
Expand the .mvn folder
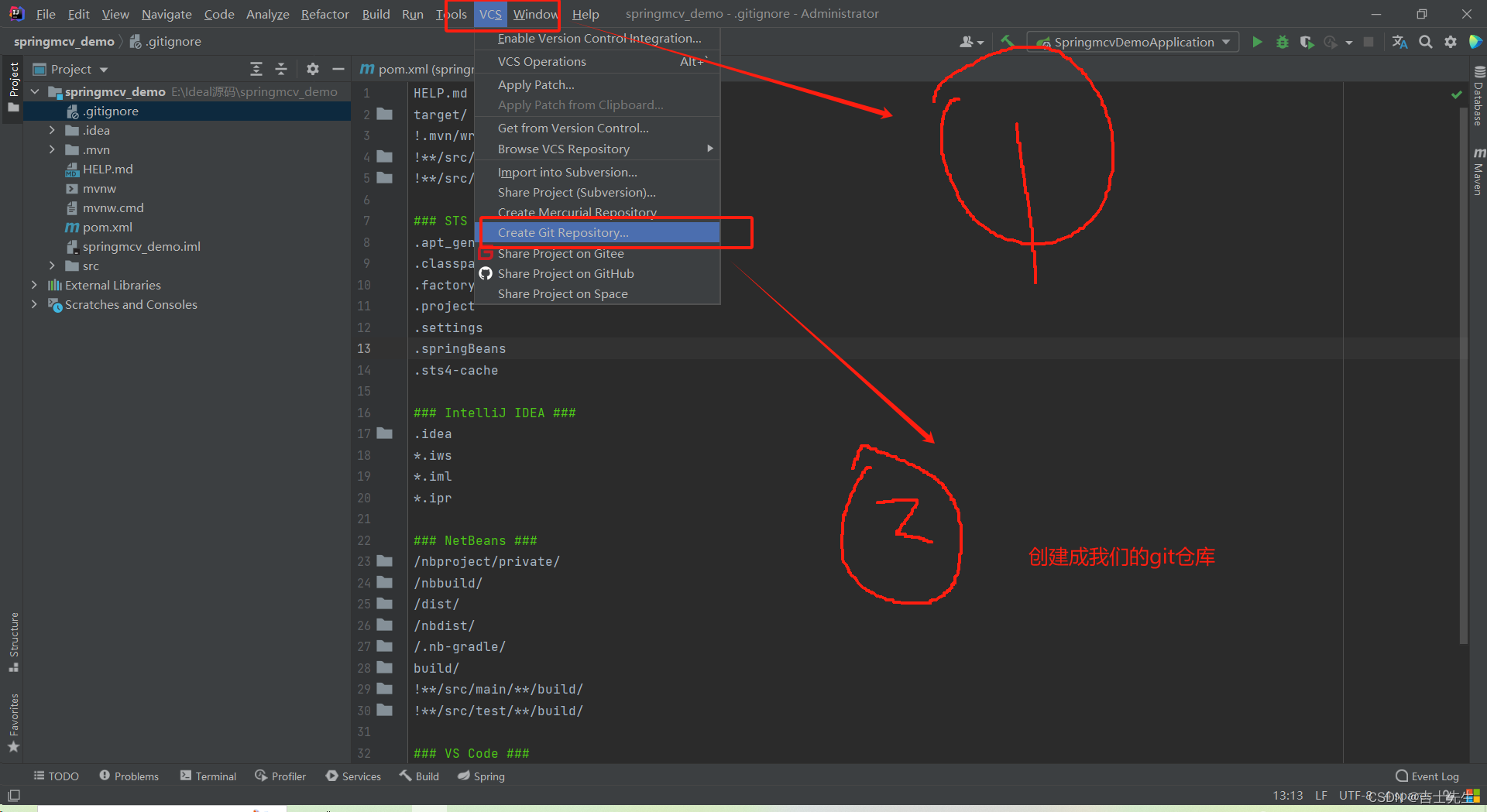(x=52, y=149)
